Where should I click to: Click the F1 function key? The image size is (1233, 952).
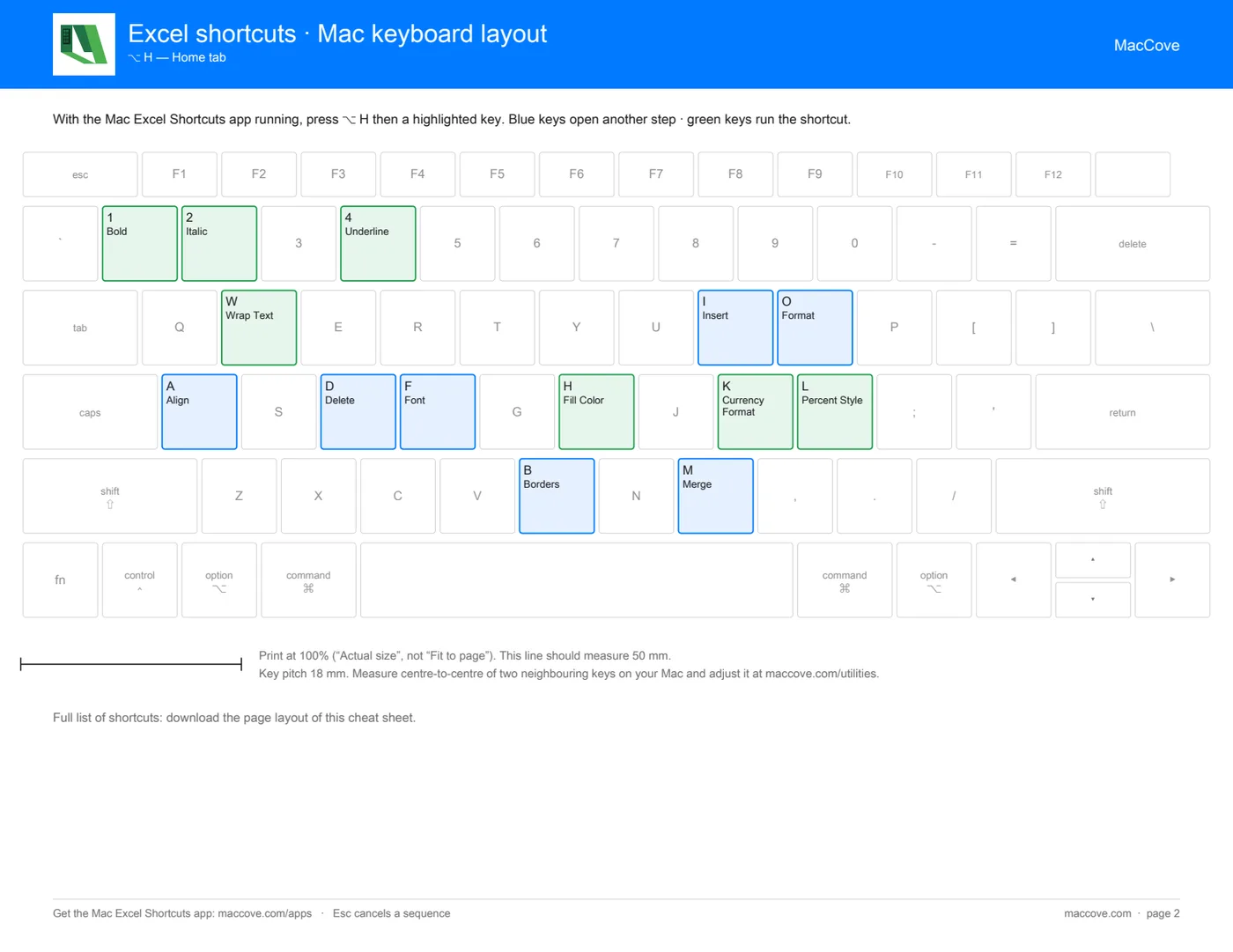pyautogui.click(x=180, y=174)
